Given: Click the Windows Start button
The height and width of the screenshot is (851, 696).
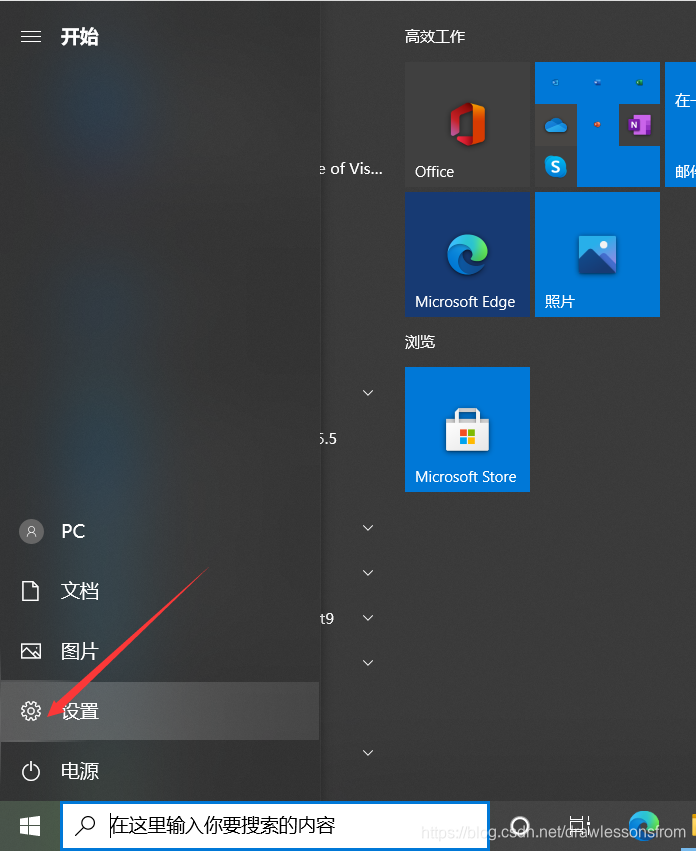Looking at the screenshot, I should [30, 826].
